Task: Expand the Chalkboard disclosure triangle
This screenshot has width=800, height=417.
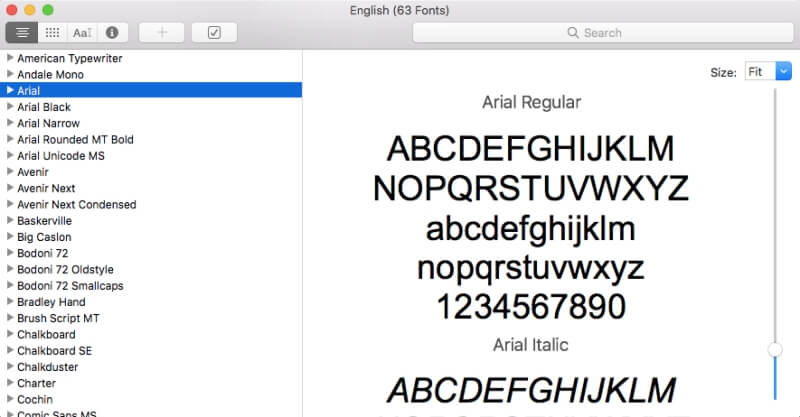Action: (10, 334)
